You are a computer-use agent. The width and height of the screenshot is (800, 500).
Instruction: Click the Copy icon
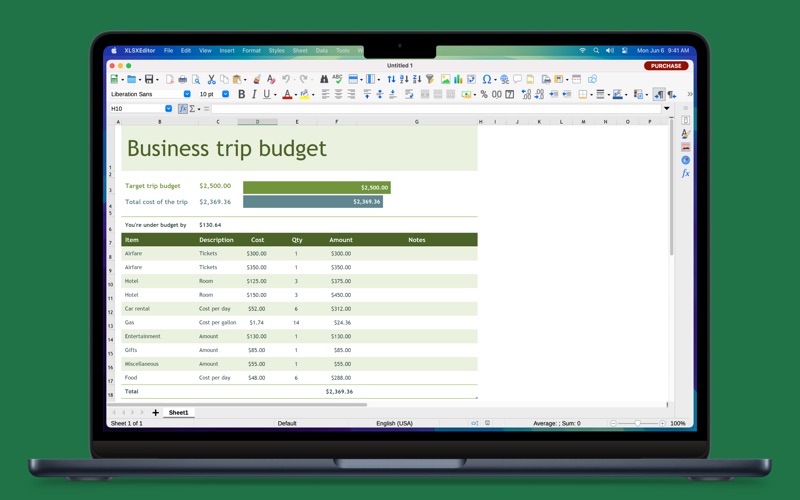pos(224,79)
